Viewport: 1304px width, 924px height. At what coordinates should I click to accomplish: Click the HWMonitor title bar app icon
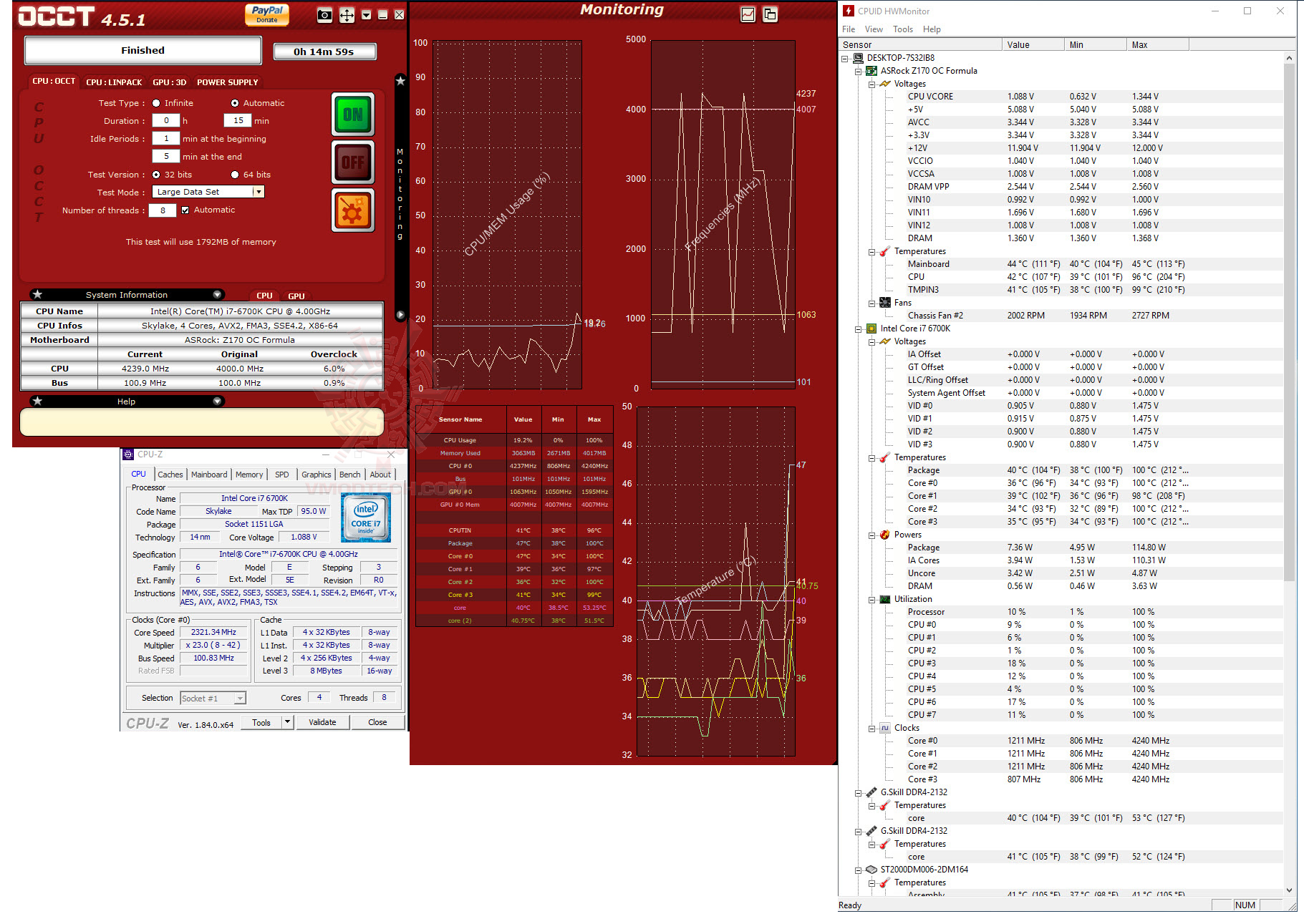[x=849, y=11]
